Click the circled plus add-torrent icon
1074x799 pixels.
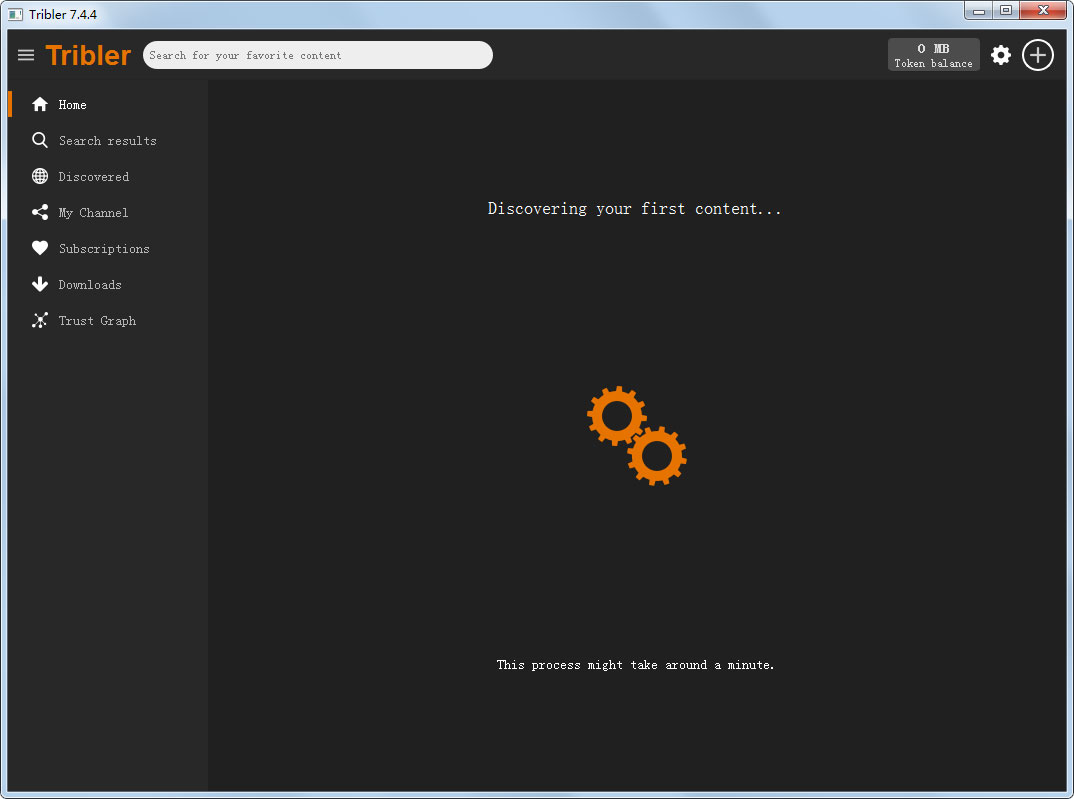coord(1038,55)
